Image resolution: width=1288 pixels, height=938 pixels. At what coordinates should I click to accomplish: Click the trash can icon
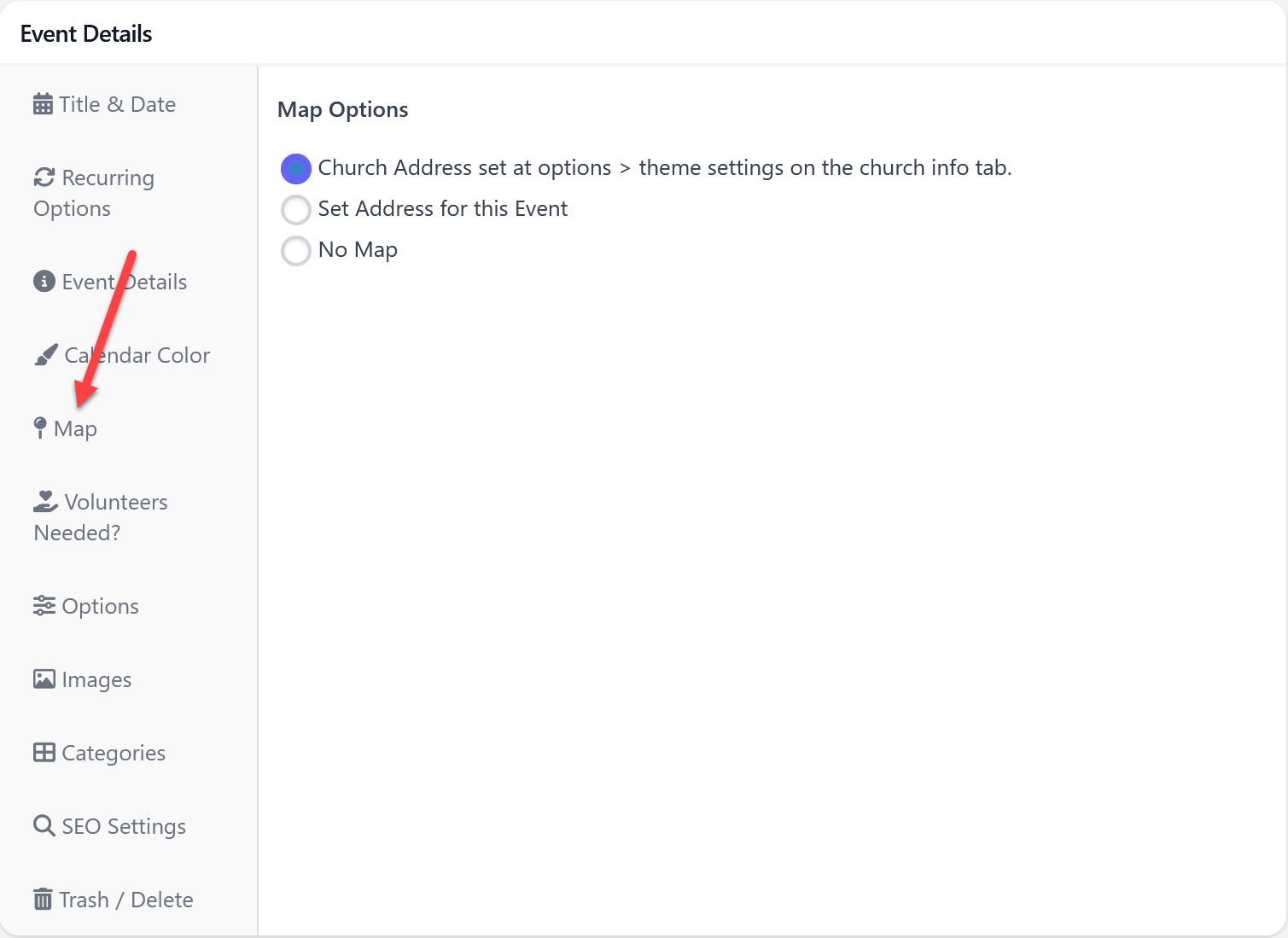click(x=43, y=900)
